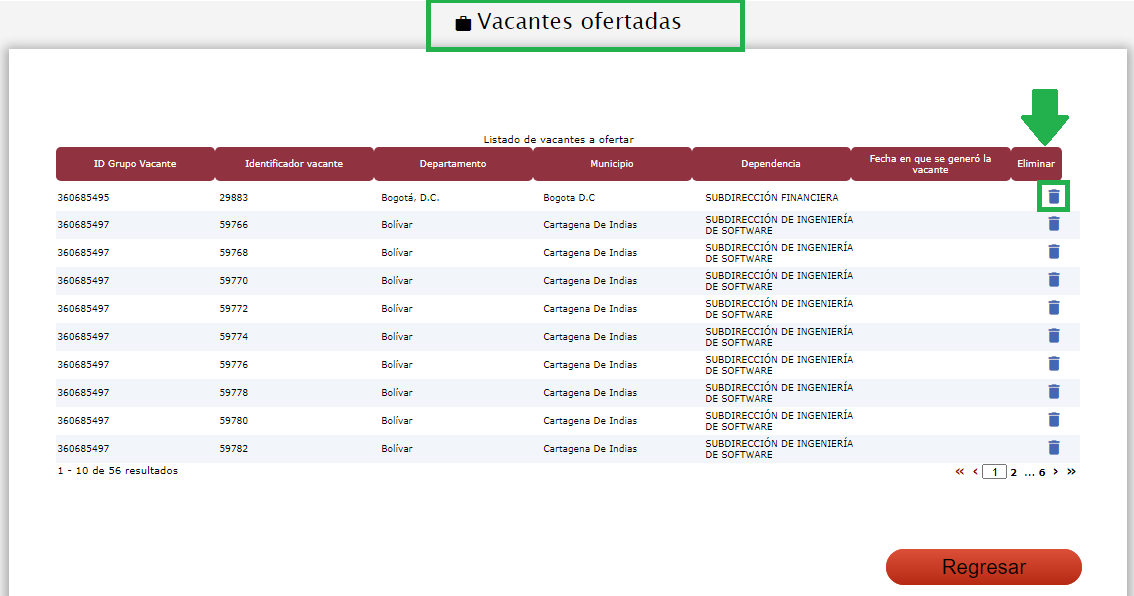
Task: Jump to last page double arrow
Action: point(1071,472)
